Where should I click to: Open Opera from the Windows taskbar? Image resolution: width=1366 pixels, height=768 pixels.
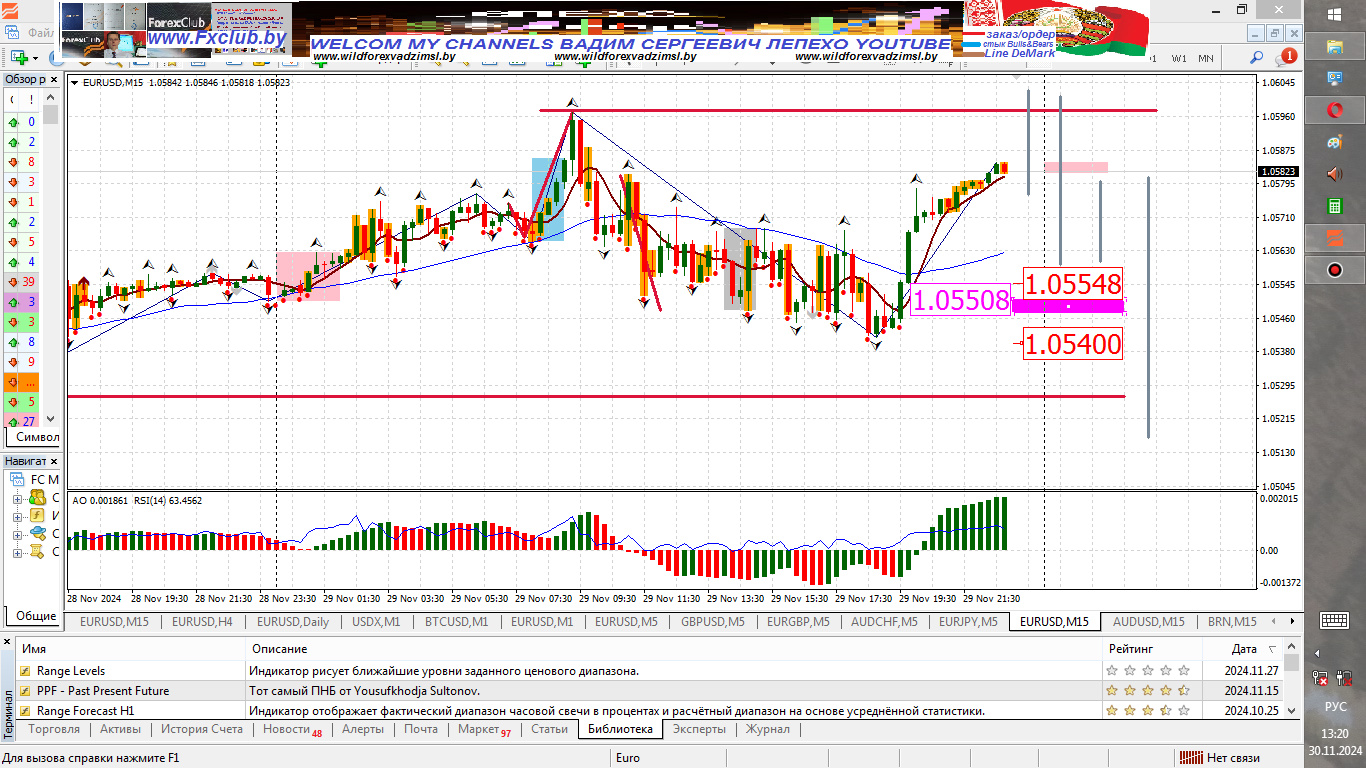point(1334,109)
